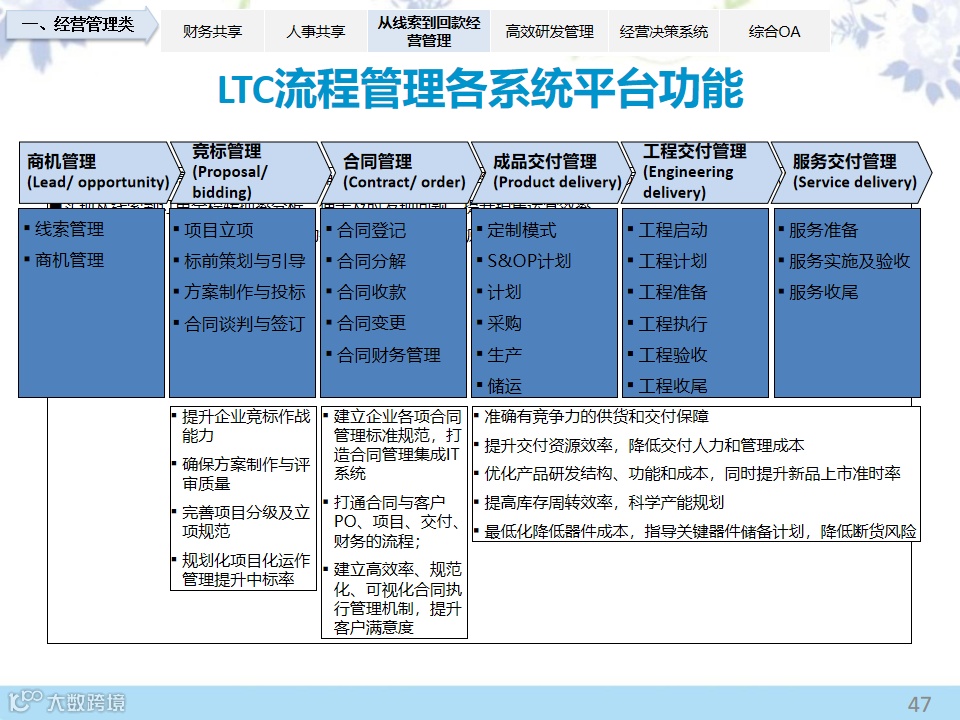
Task: Select the 人事共享 tab
Action: [316, 31]
